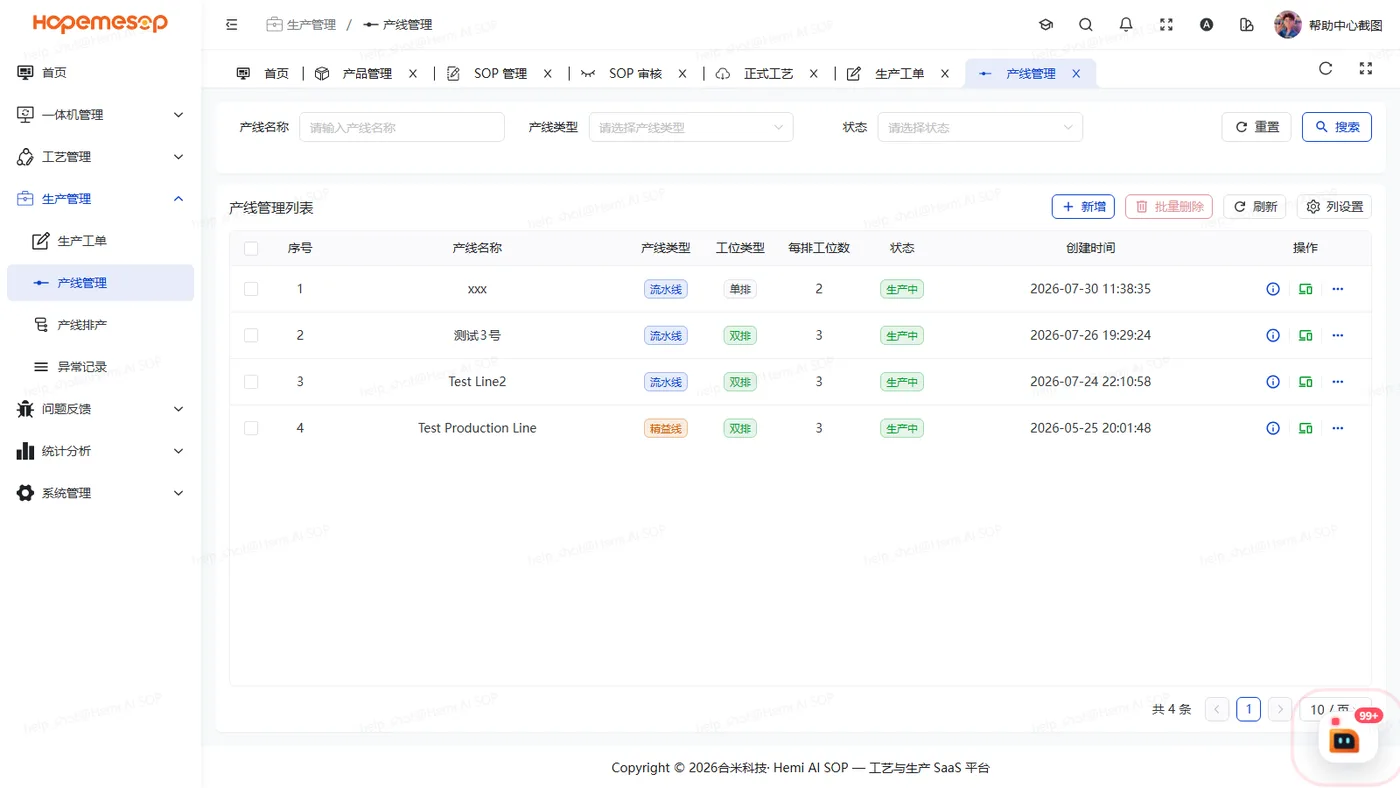Image resolution: width=1400 pixels, height=788 pixels.
Task: Open the graduation cap help icon
Action: pyautogui.click(x=1046, y=25)
